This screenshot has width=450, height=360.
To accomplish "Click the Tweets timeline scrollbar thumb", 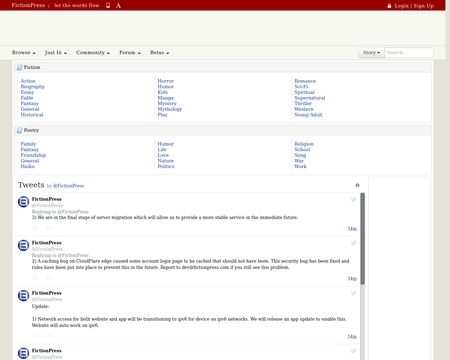I will [362, 239].
